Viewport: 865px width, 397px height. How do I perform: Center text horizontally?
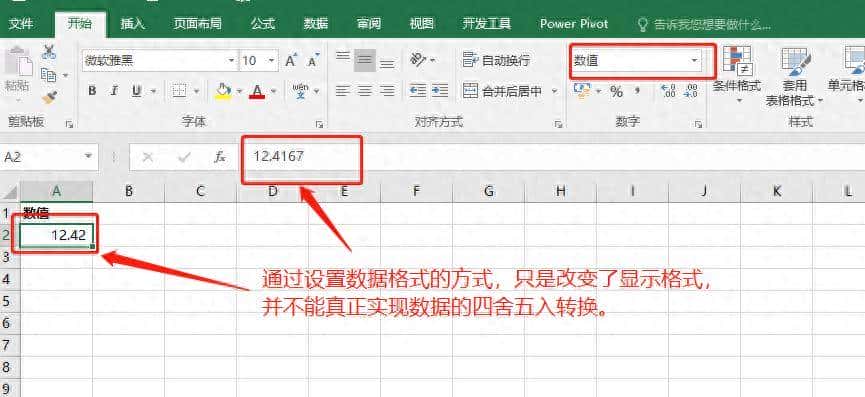(365, 91)
